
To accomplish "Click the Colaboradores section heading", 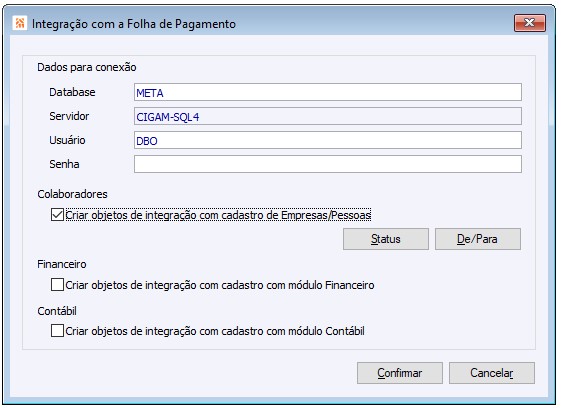I will (x=72, y=194).
